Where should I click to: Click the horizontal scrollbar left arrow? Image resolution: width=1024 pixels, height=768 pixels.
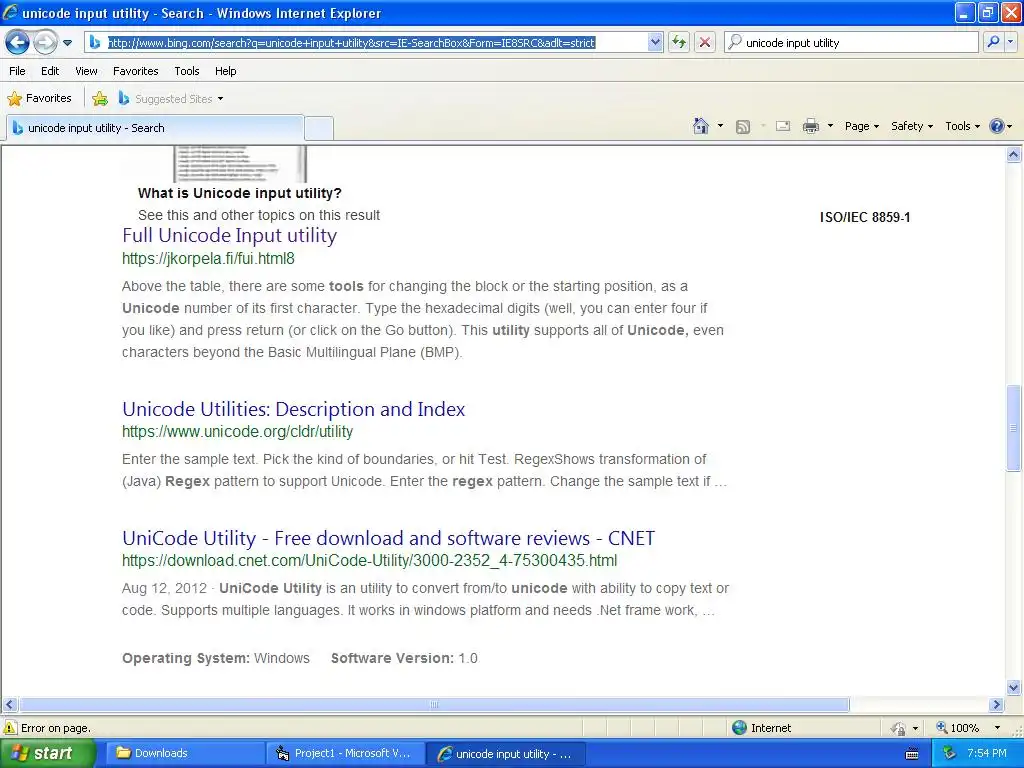pyautogui.click(x=9, y=705)
